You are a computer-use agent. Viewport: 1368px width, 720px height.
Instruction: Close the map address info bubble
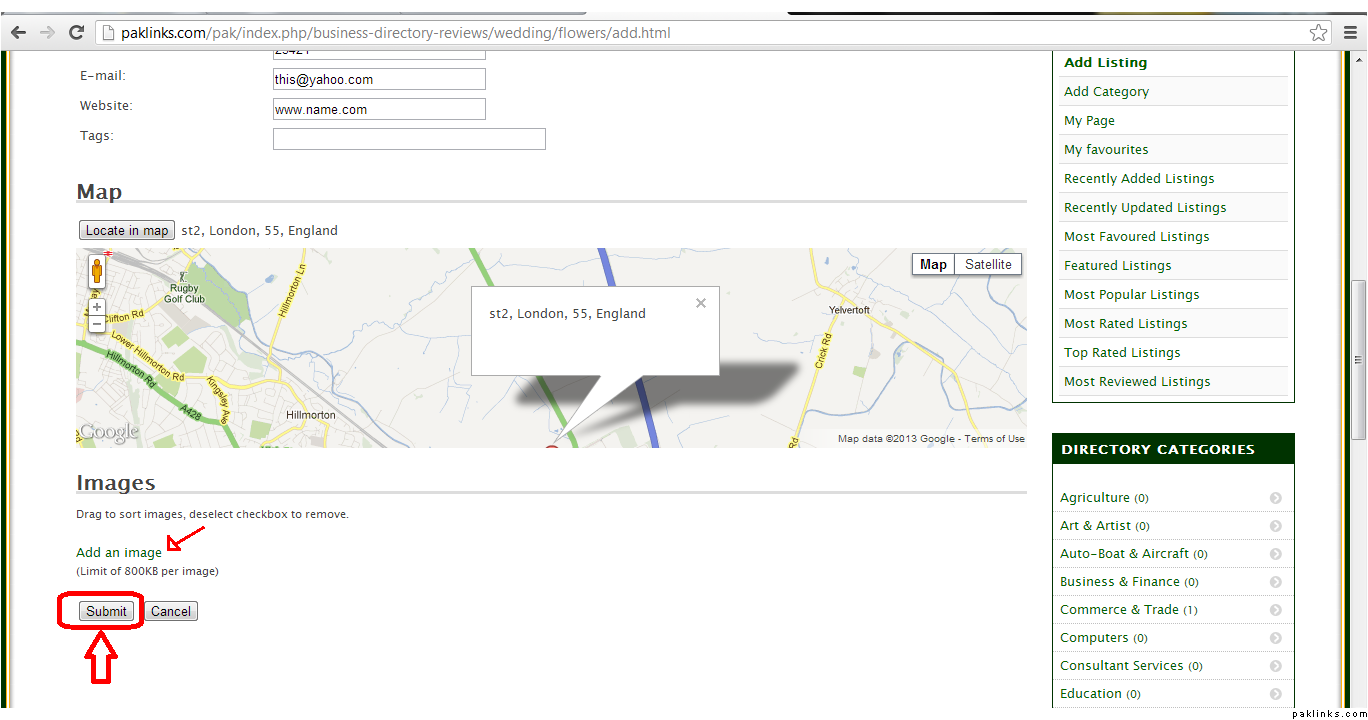coord(701,303)
